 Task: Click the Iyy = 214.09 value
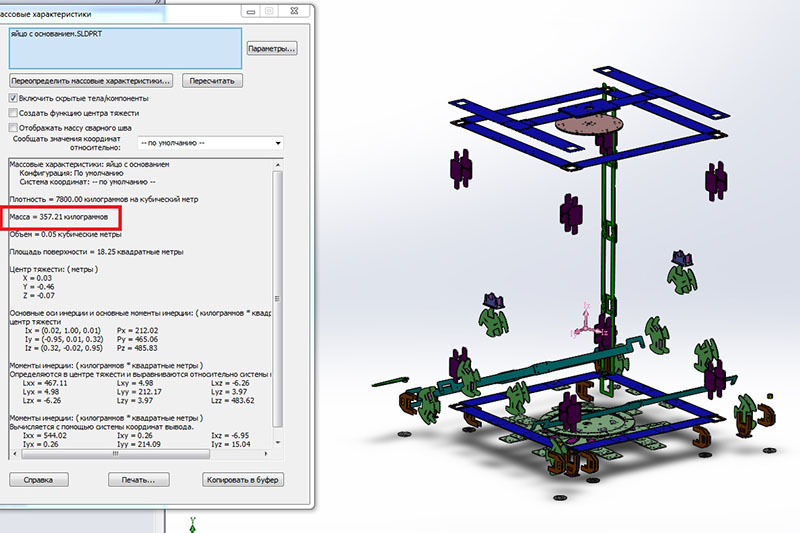(x=139, y=444)
